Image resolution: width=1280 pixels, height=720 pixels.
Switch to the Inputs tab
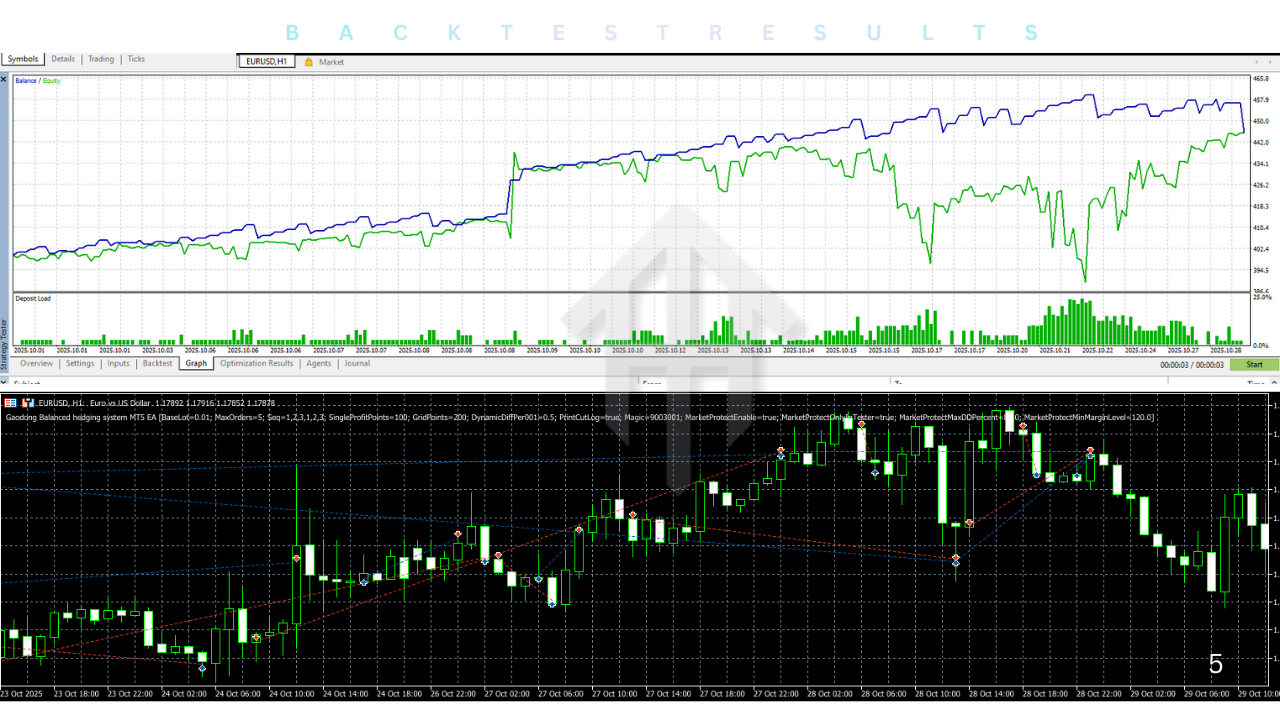[119, 364]
